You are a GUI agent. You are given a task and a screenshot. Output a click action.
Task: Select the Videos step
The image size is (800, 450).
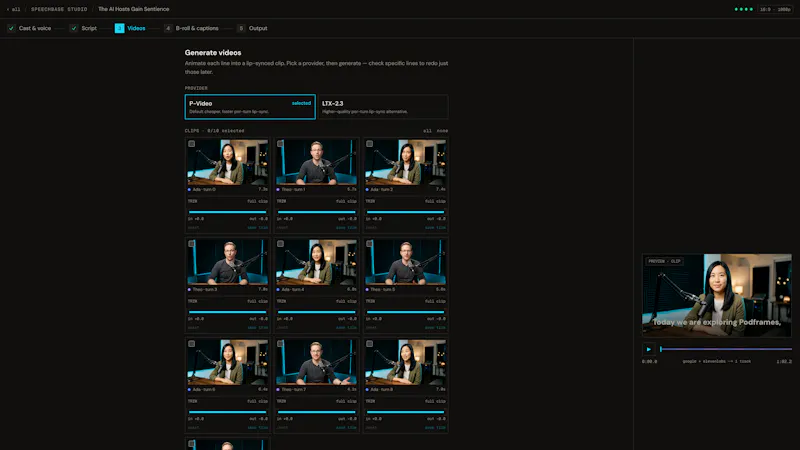[x=130, y=28]
